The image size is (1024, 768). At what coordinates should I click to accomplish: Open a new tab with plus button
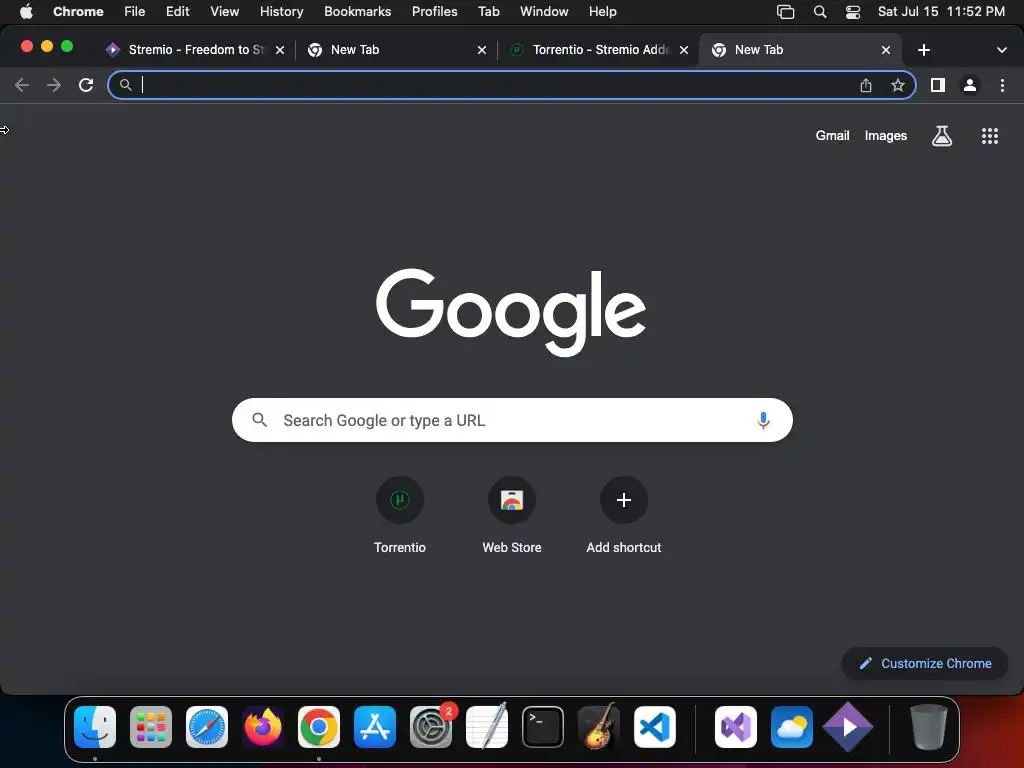coord(923,50)
